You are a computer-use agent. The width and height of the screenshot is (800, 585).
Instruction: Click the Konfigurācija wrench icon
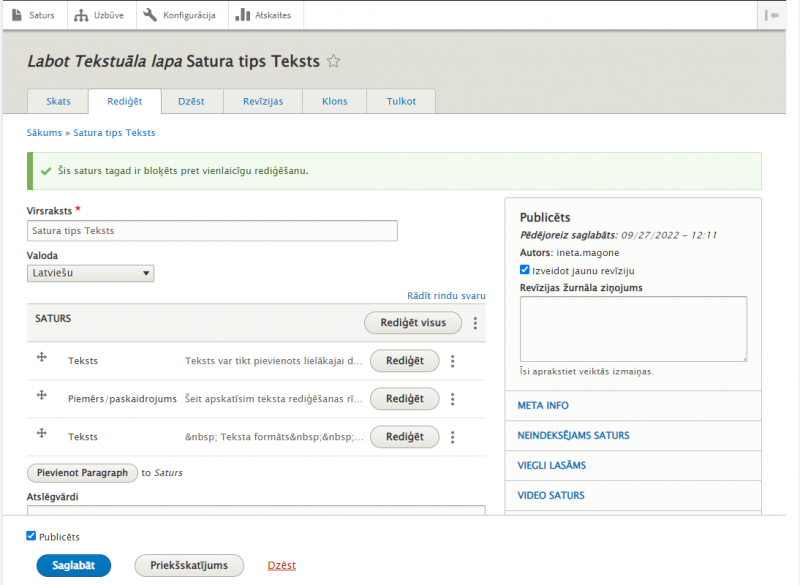point(150,15)
